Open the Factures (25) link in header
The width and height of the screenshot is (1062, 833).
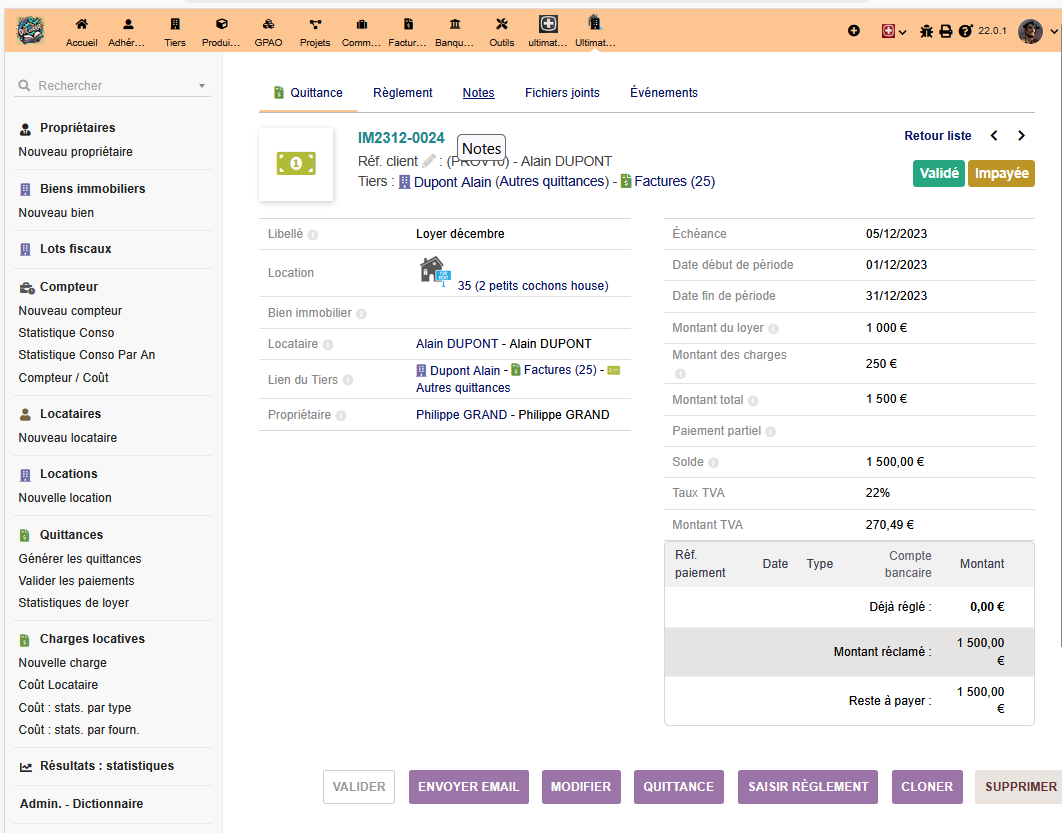click(x=675, y=181)
